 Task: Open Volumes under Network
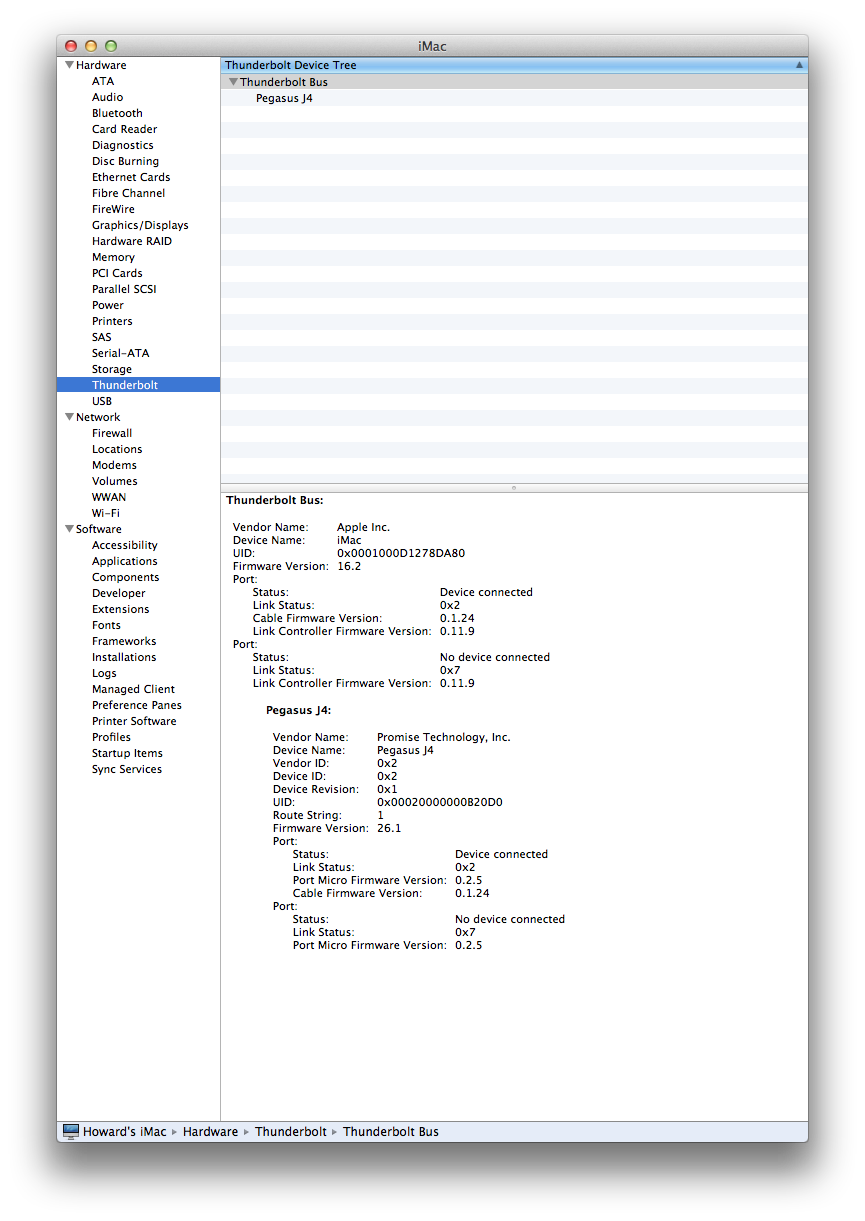click(x=115, y=481)
